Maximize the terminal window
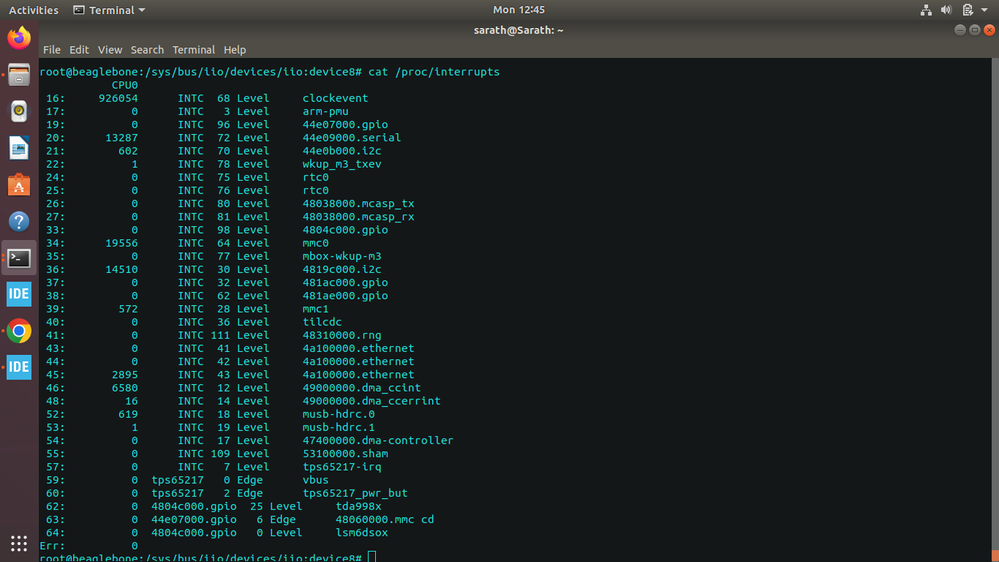 [974, 30]
